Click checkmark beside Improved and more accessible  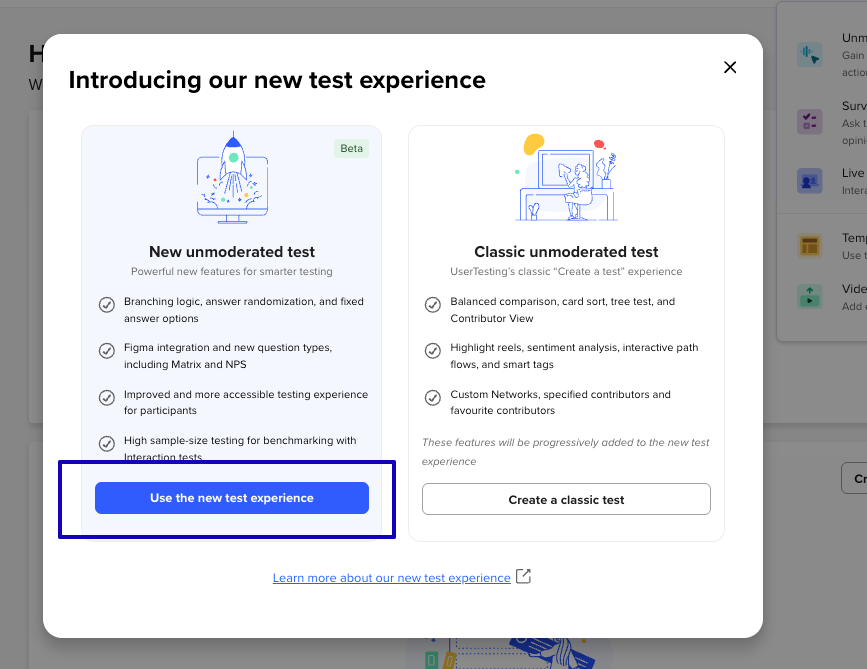pos(106,397)
